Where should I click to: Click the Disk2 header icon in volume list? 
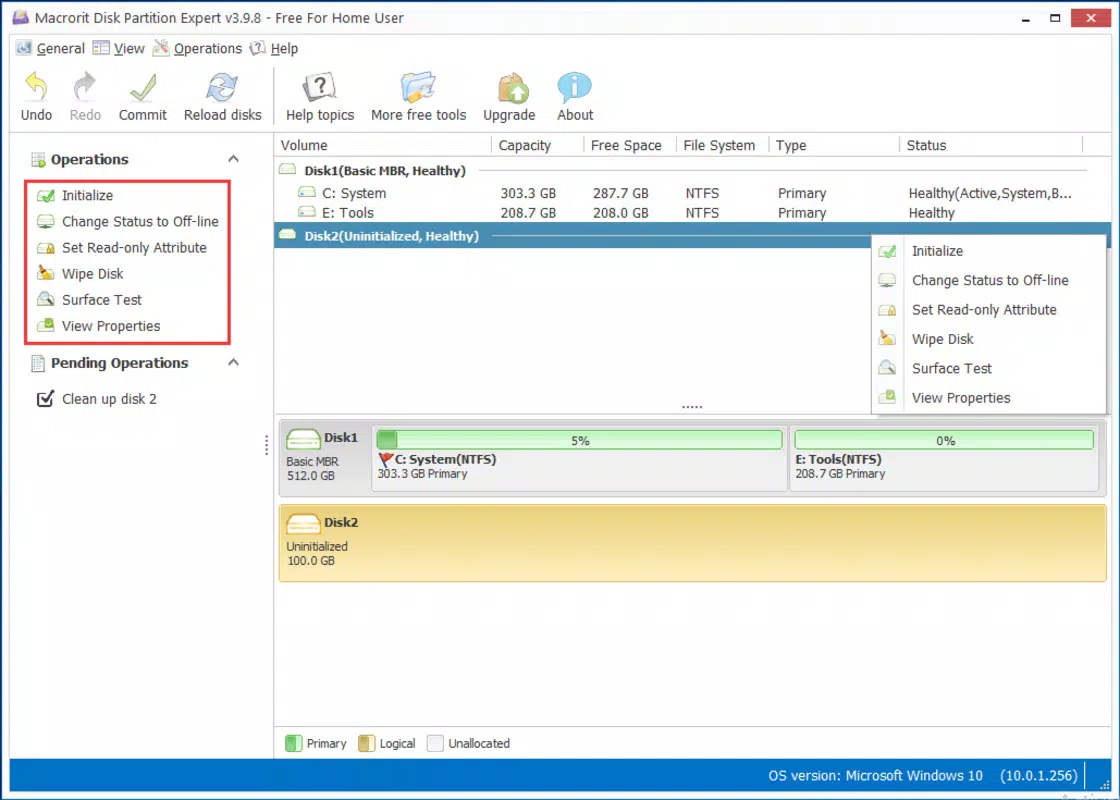(287, 235)
